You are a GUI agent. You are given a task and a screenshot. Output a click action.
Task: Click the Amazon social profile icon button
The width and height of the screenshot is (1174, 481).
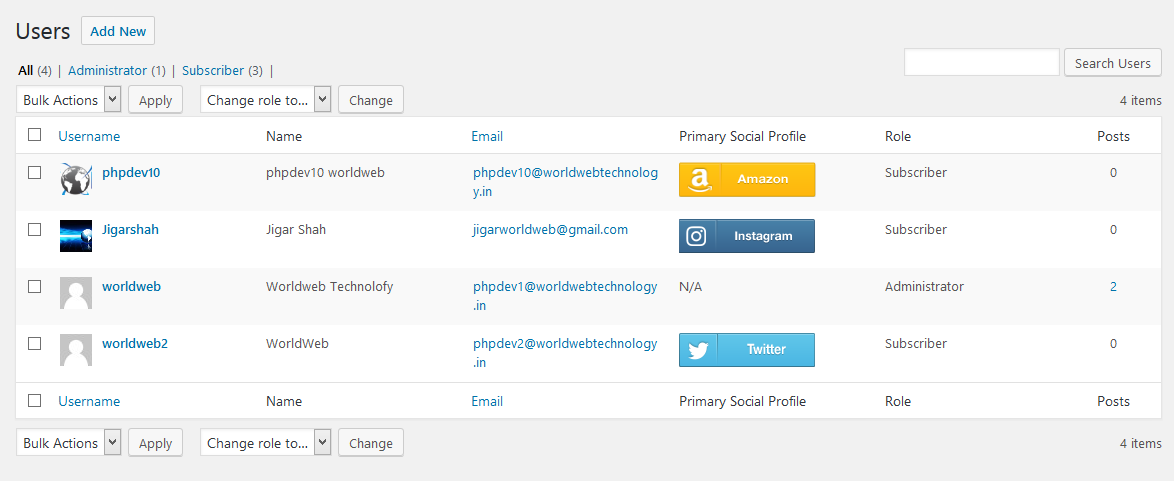point(746,180)
